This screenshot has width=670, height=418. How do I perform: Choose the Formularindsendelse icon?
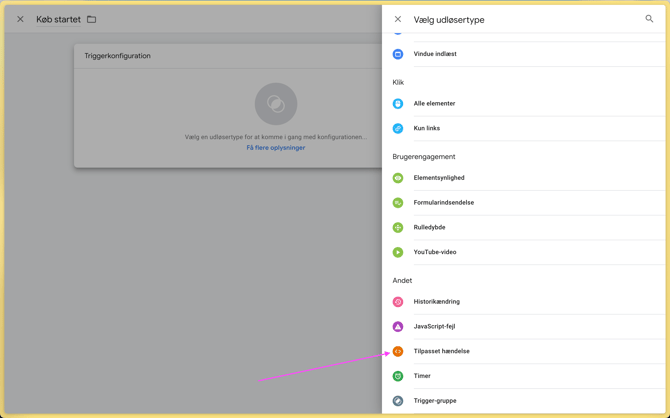pos(398,203)
